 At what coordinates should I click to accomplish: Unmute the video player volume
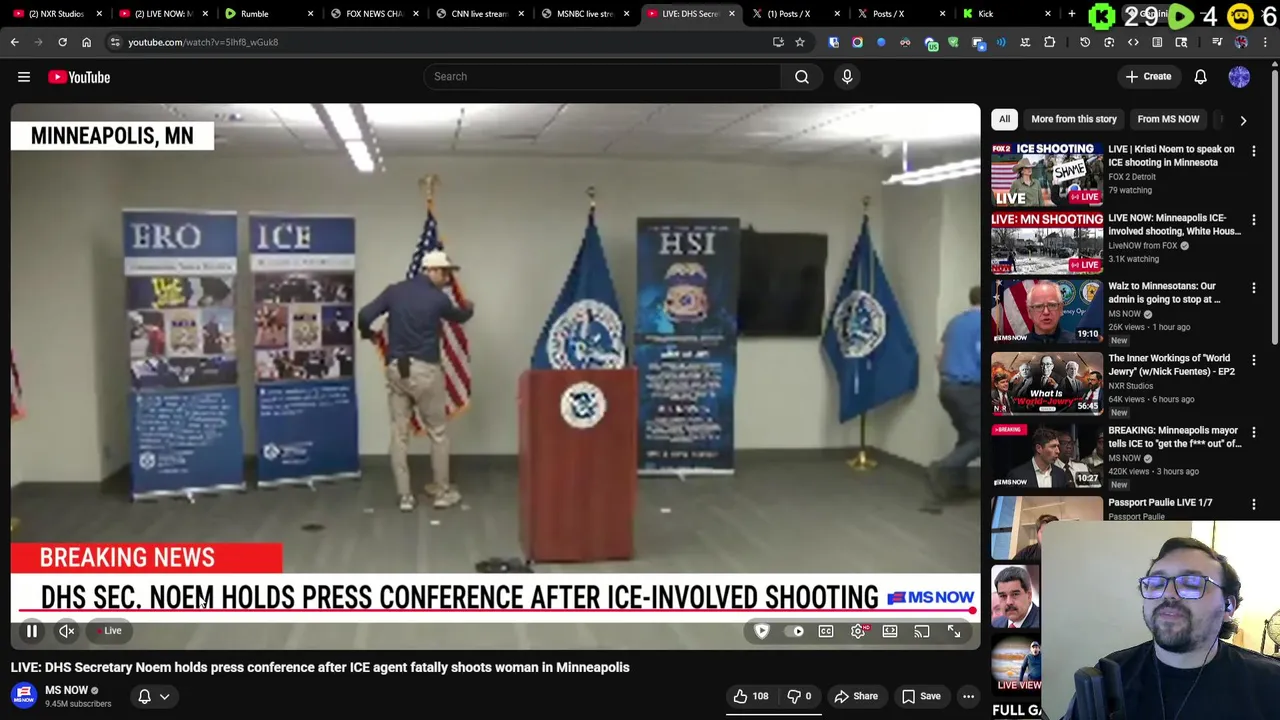click(x=66, y=631)
